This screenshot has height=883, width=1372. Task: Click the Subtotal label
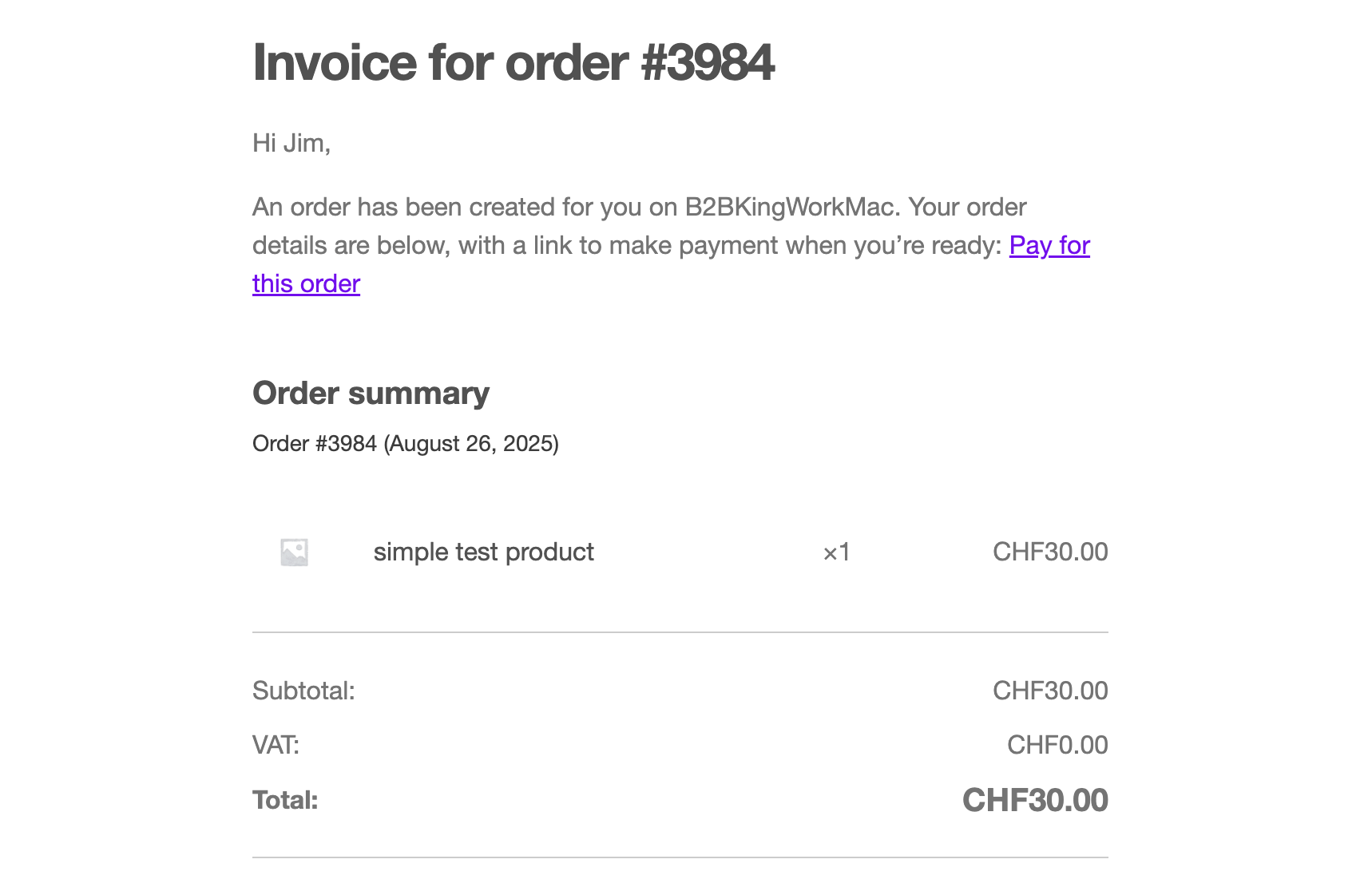(303, 691)
